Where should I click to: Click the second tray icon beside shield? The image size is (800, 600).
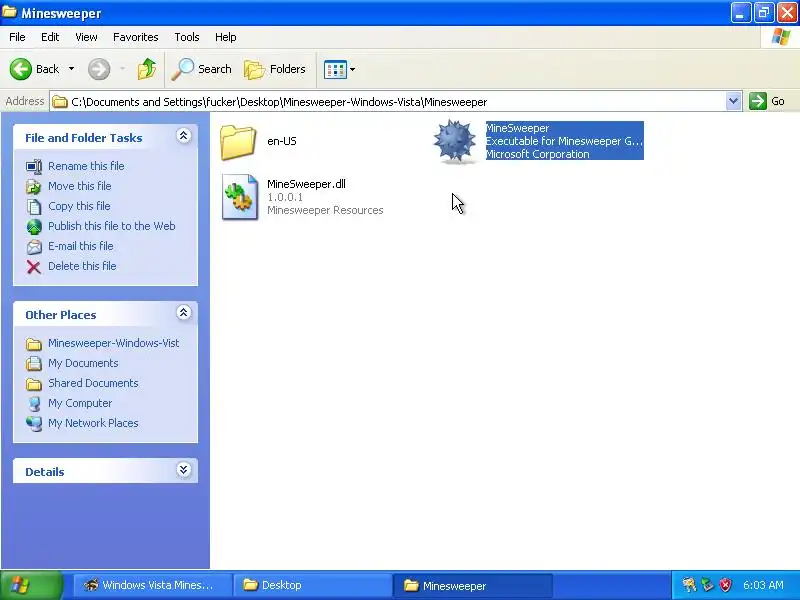tap(707, 585)
